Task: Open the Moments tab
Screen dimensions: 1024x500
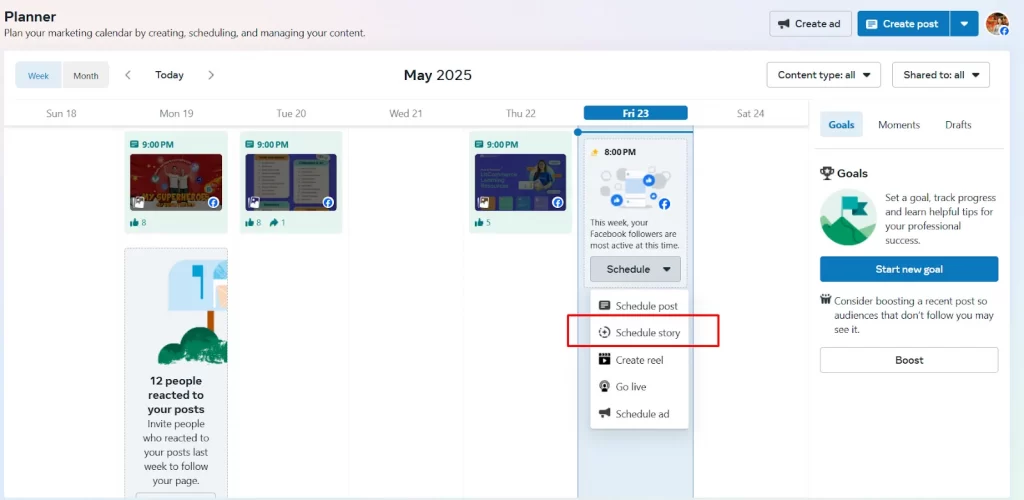Action: pyautogui.click(x=899, y=125)
